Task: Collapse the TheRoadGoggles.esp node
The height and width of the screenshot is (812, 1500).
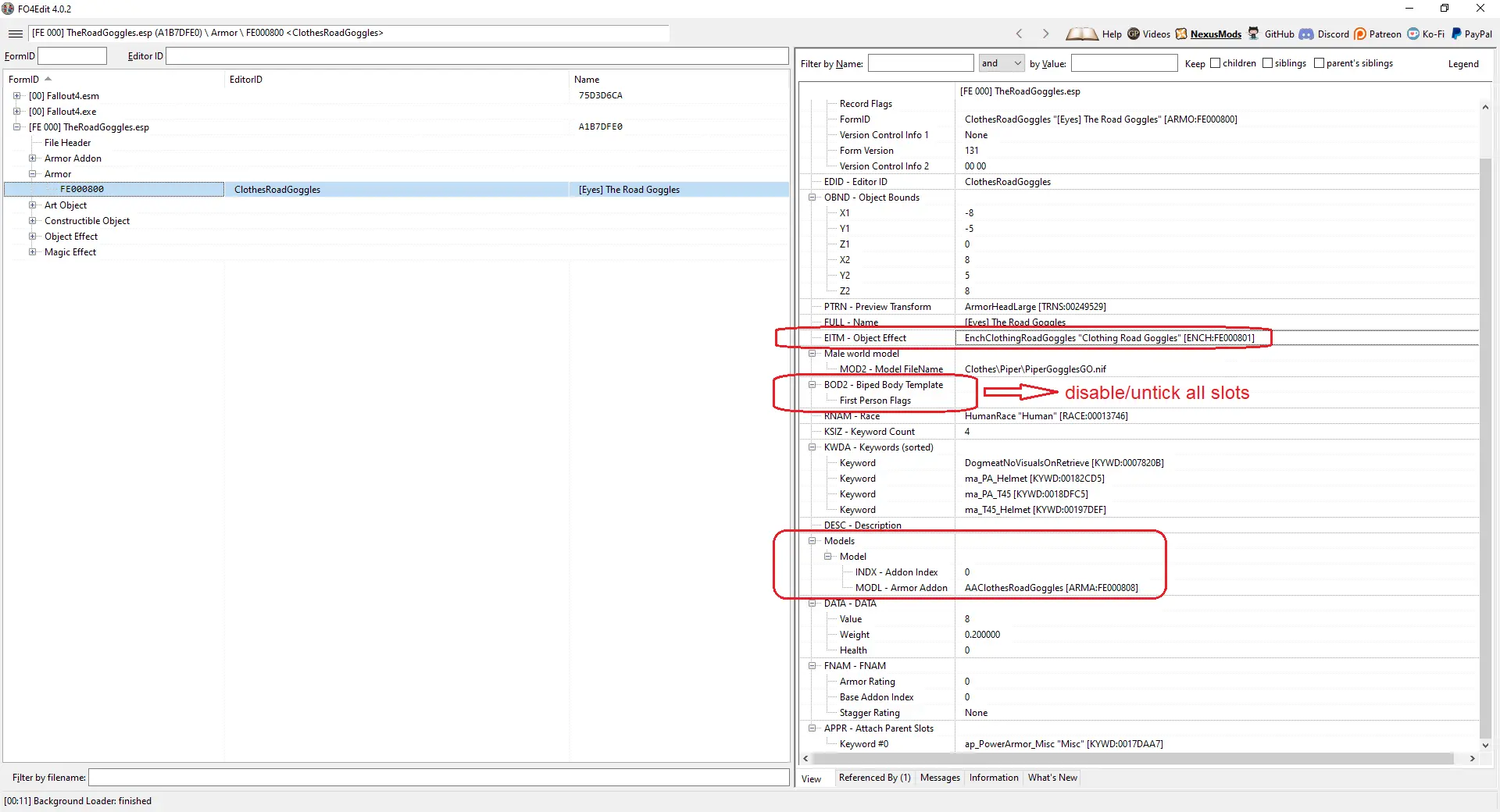Action: coord(16,127)
